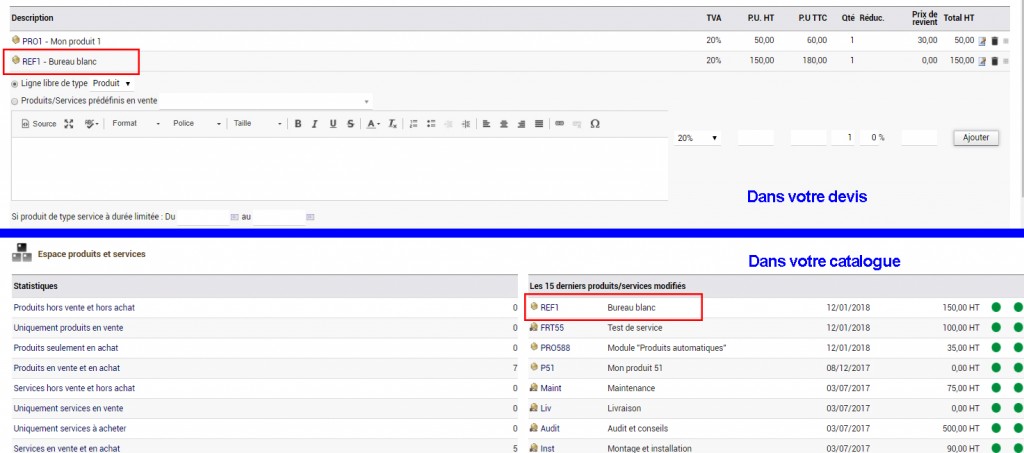
Task: Delete the REF1 Bureau blanc line using trash icon
Action: (994, 62)
